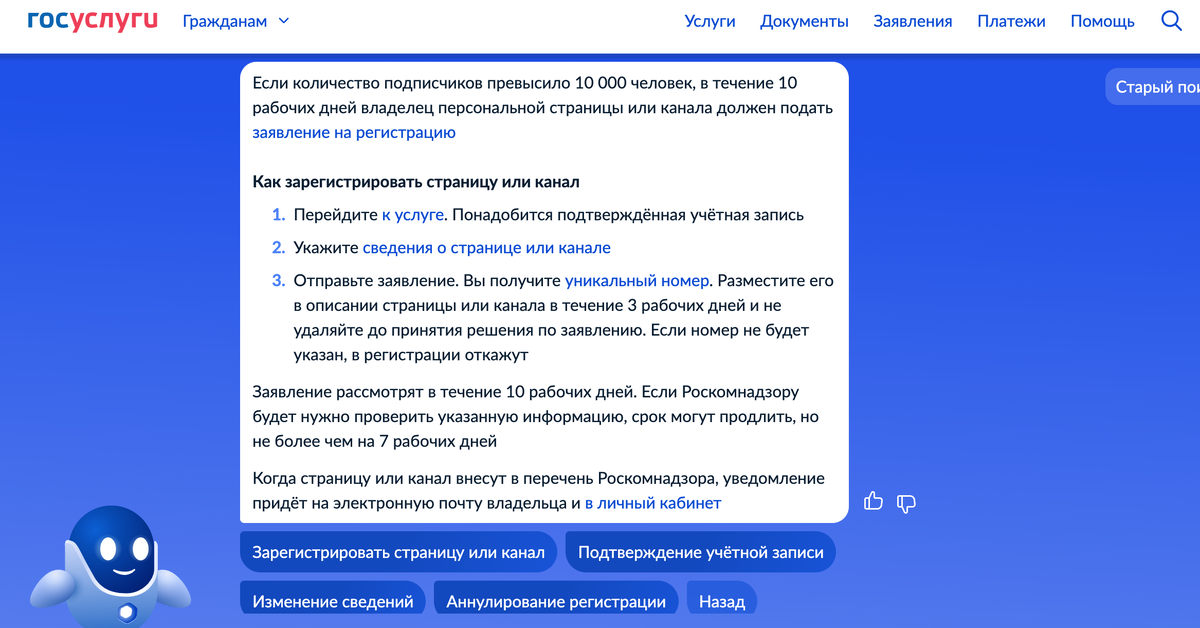Open the Помощь section
1200x628 pixels.
tap(1102, 20)
